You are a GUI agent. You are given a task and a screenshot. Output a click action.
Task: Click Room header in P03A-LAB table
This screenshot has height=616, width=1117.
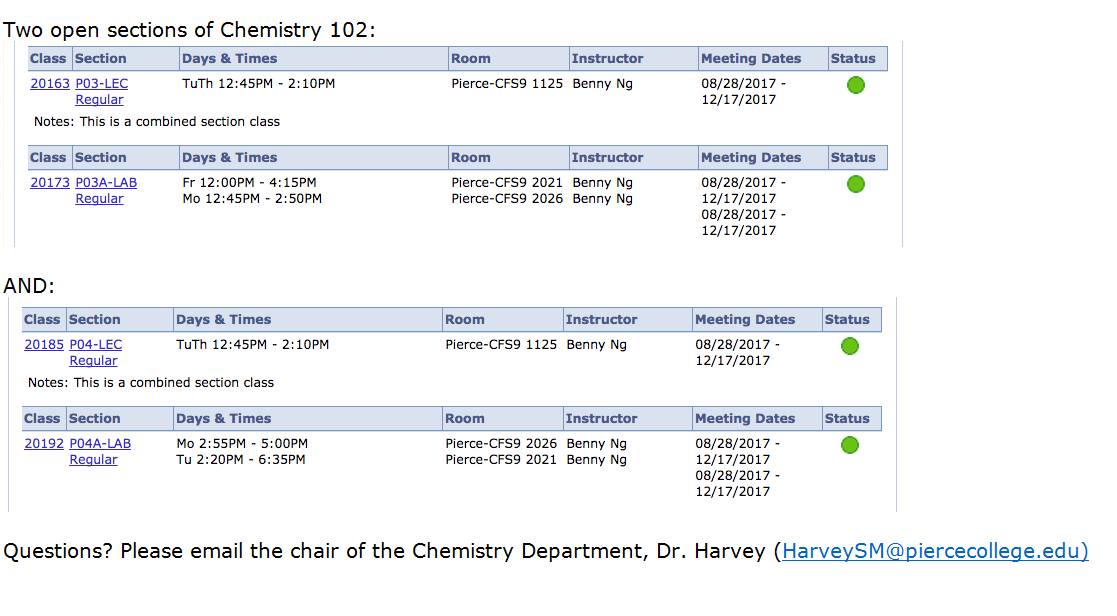pyautogui.click(x=471, y=158)
